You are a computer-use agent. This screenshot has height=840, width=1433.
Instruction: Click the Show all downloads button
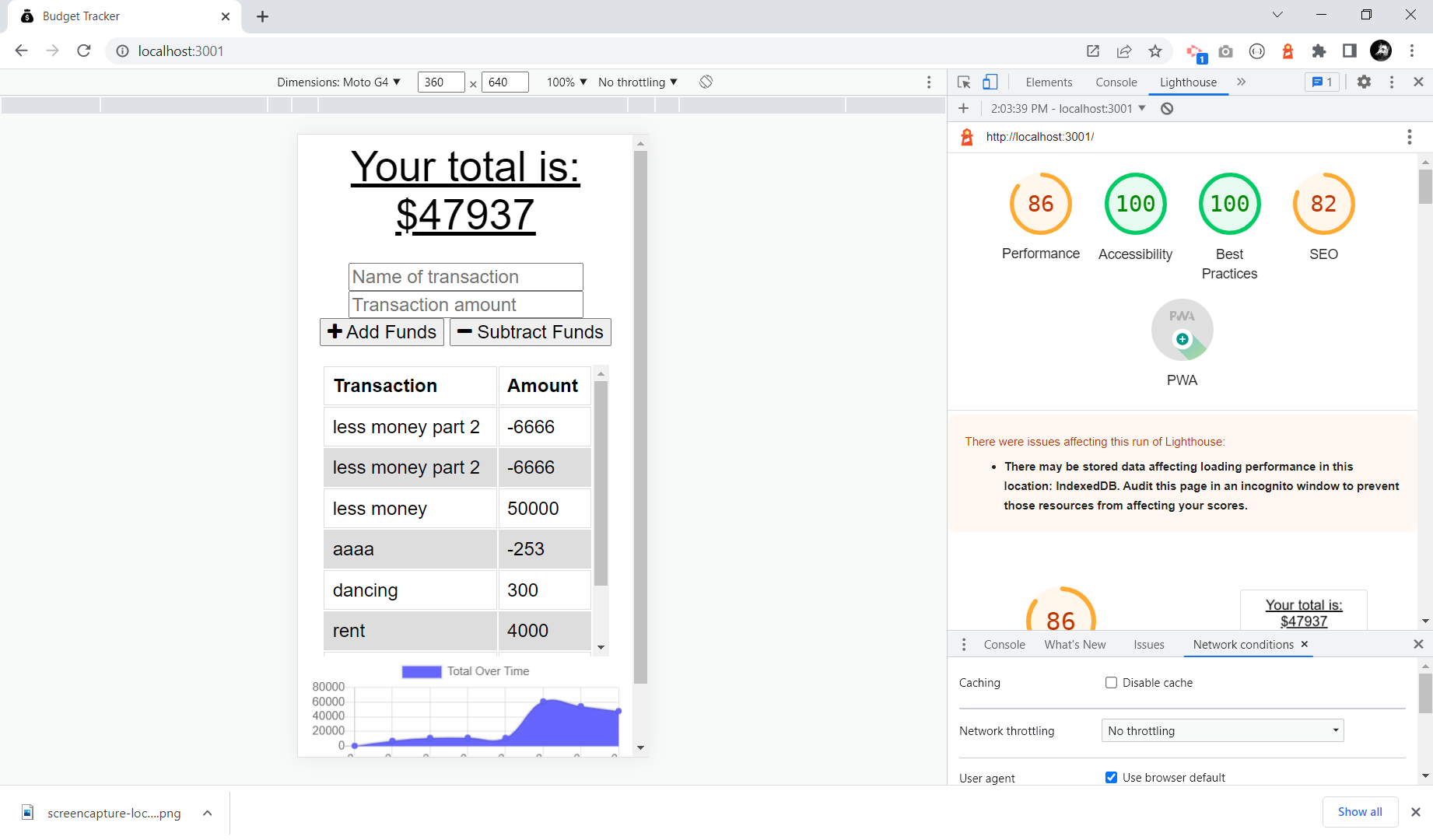(x=1360, y=811)
